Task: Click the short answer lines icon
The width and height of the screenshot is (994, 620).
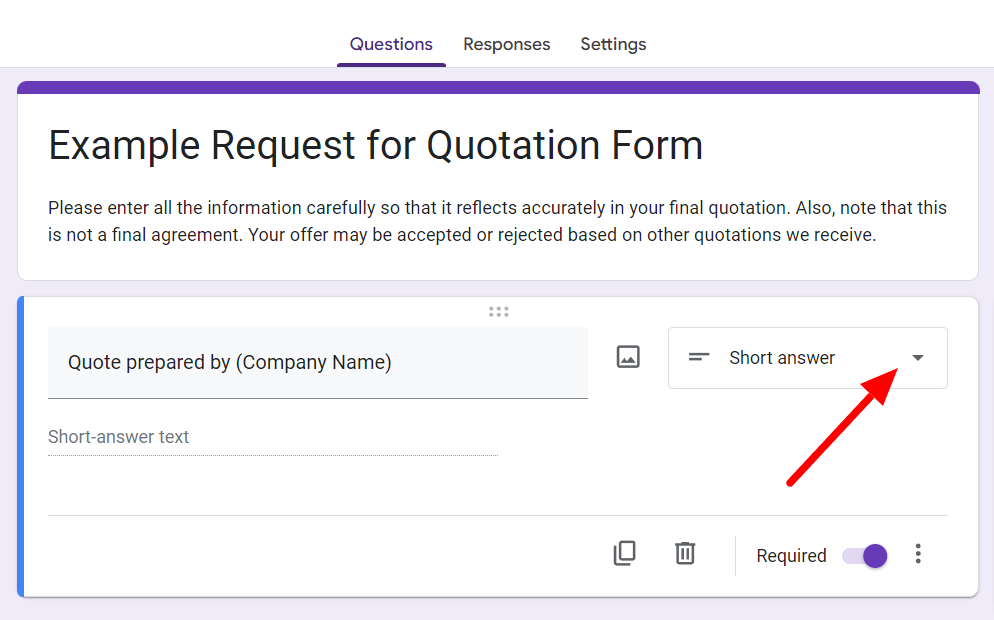Action: tap(699, 358)
